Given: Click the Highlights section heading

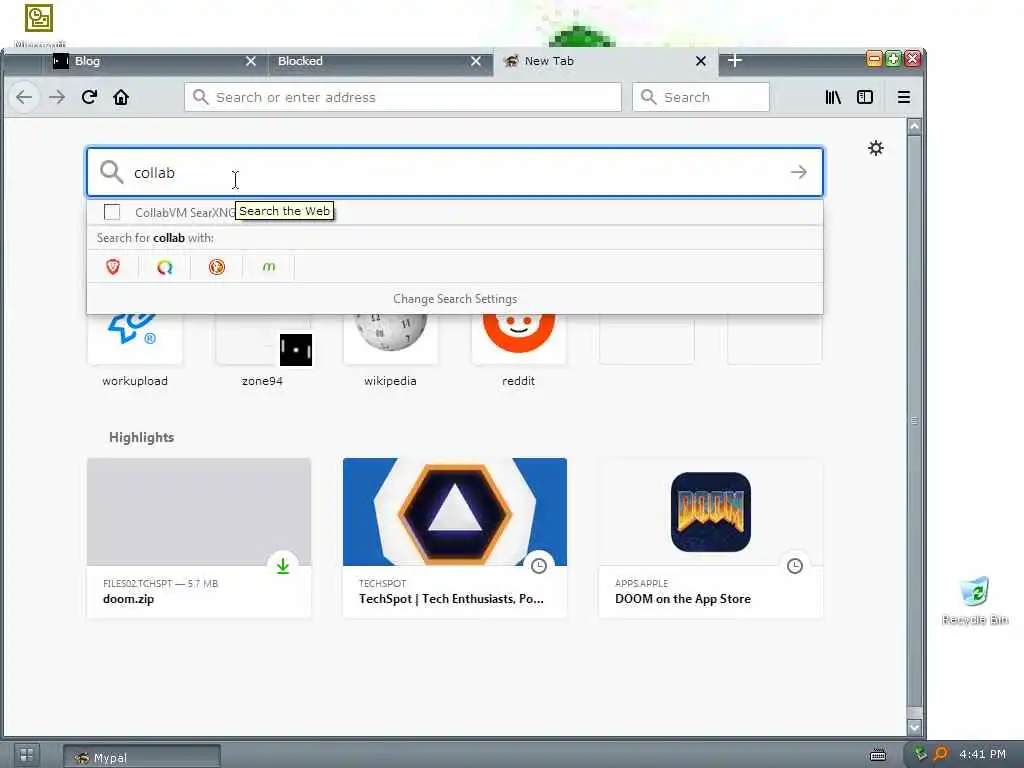Looking at the screenshot, I should (x=141, y=437).
